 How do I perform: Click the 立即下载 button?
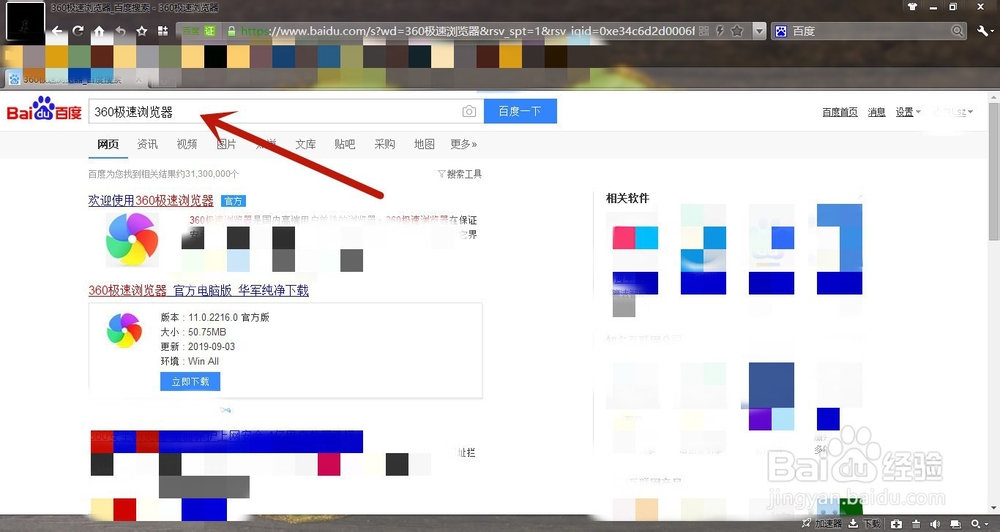[x=190, y=381]
